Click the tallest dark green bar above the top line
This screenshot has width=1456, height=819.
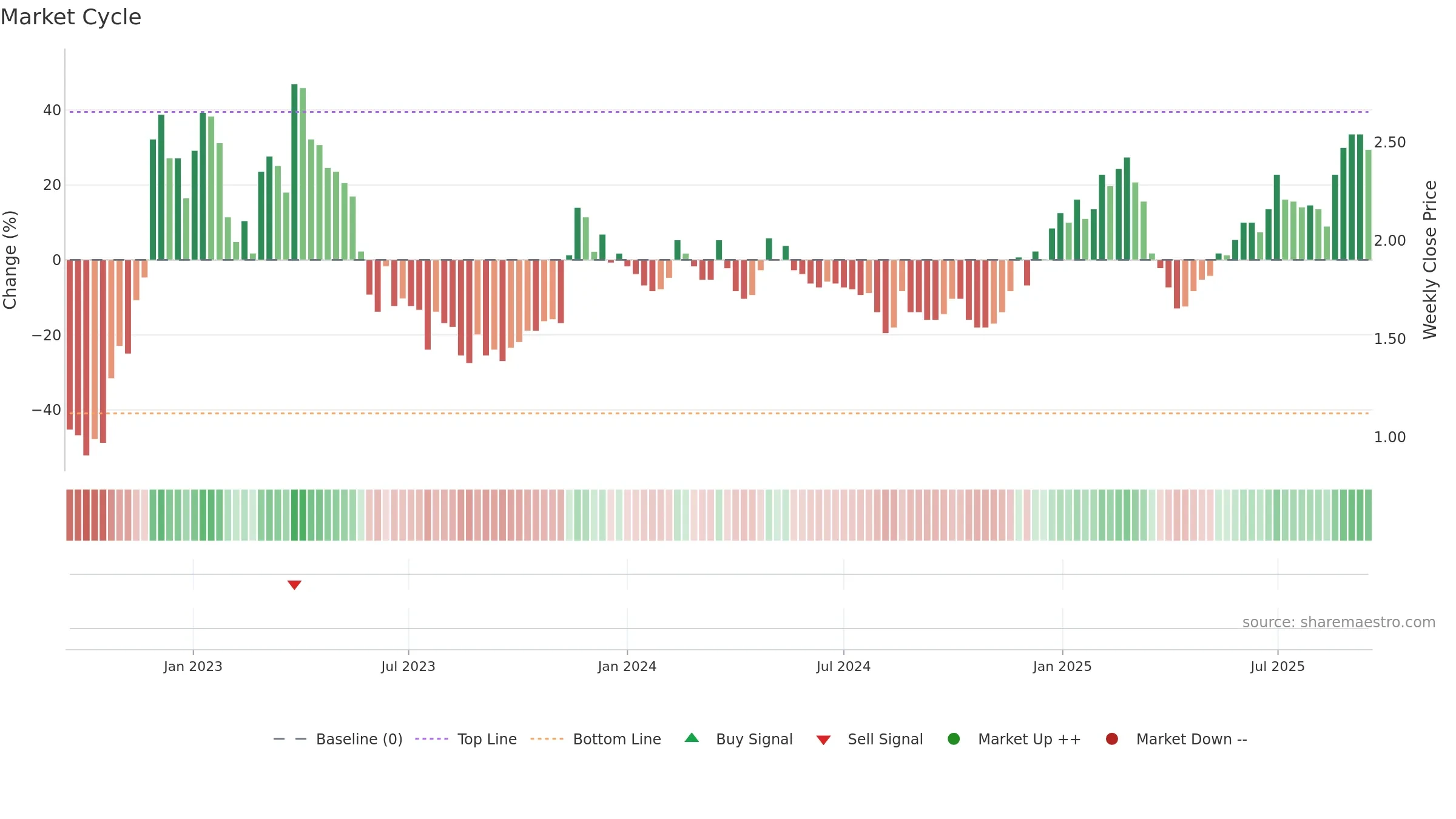[294, 172]
